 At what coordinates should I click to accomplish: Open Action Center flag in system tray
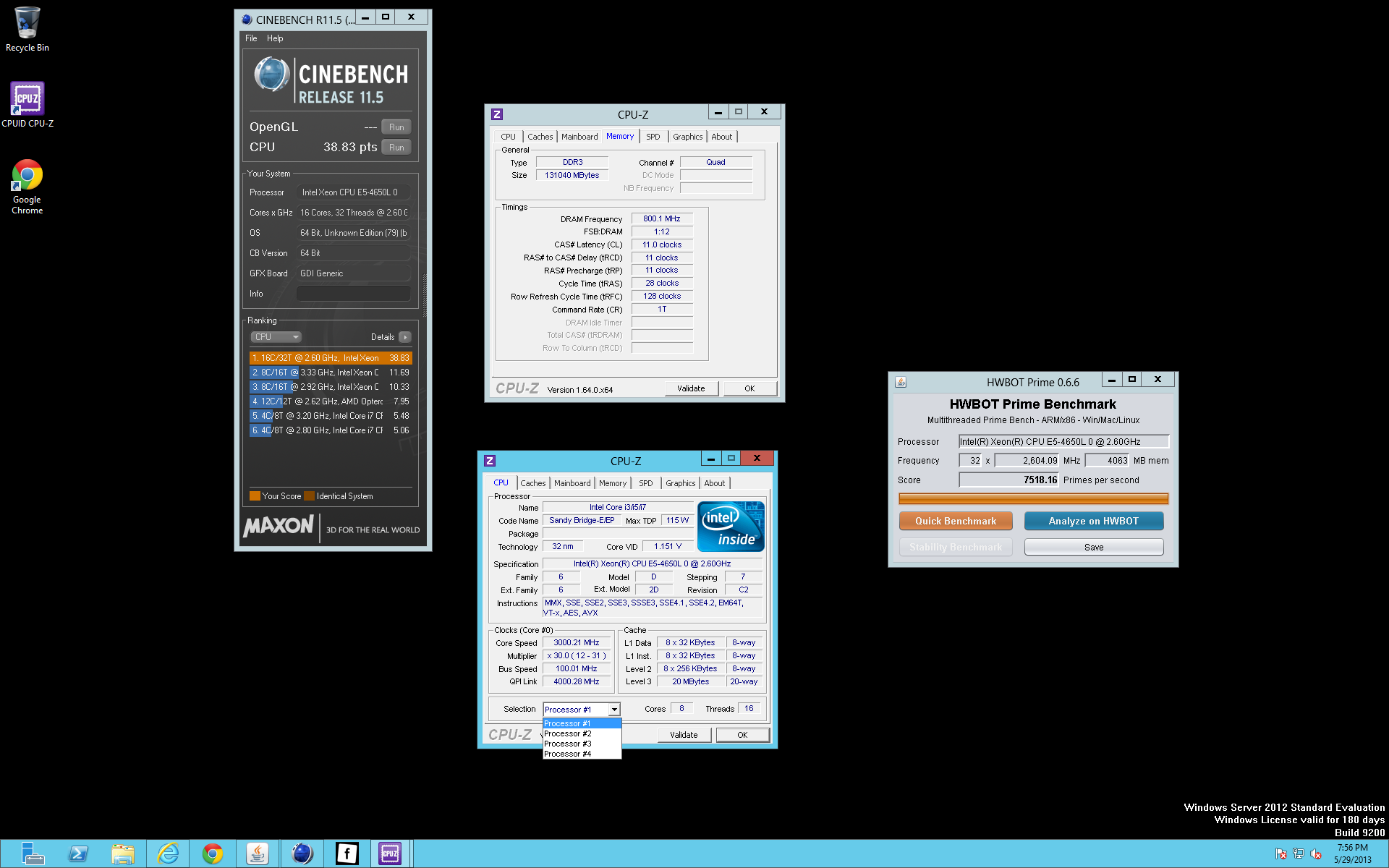point(1280,854)
